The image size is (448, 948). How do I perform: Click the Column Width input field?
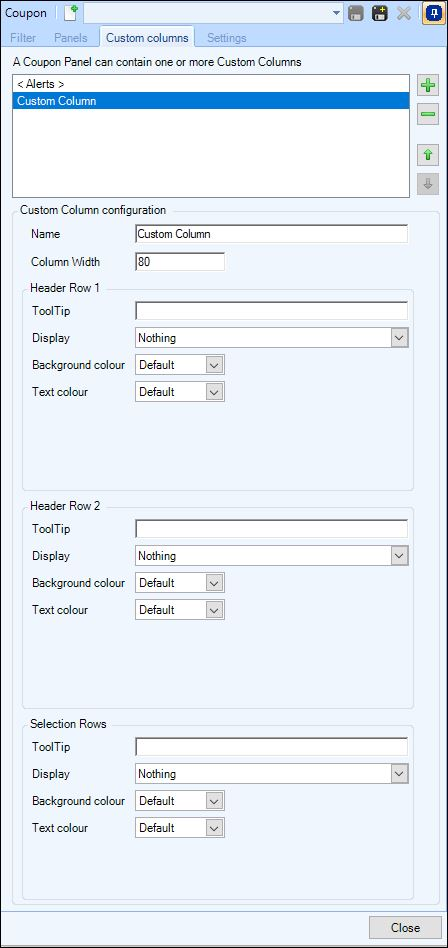click(x=180, y=262)
